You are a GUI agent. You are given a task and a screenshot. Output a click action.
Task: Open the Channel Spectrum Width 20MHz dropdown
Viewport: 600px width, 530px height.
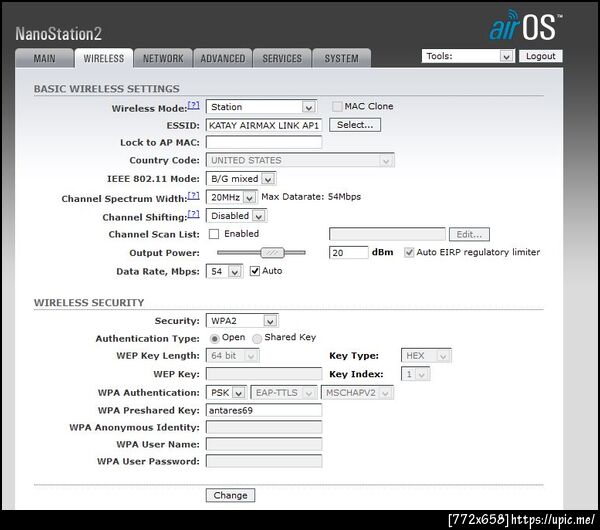tap(232, 197)
